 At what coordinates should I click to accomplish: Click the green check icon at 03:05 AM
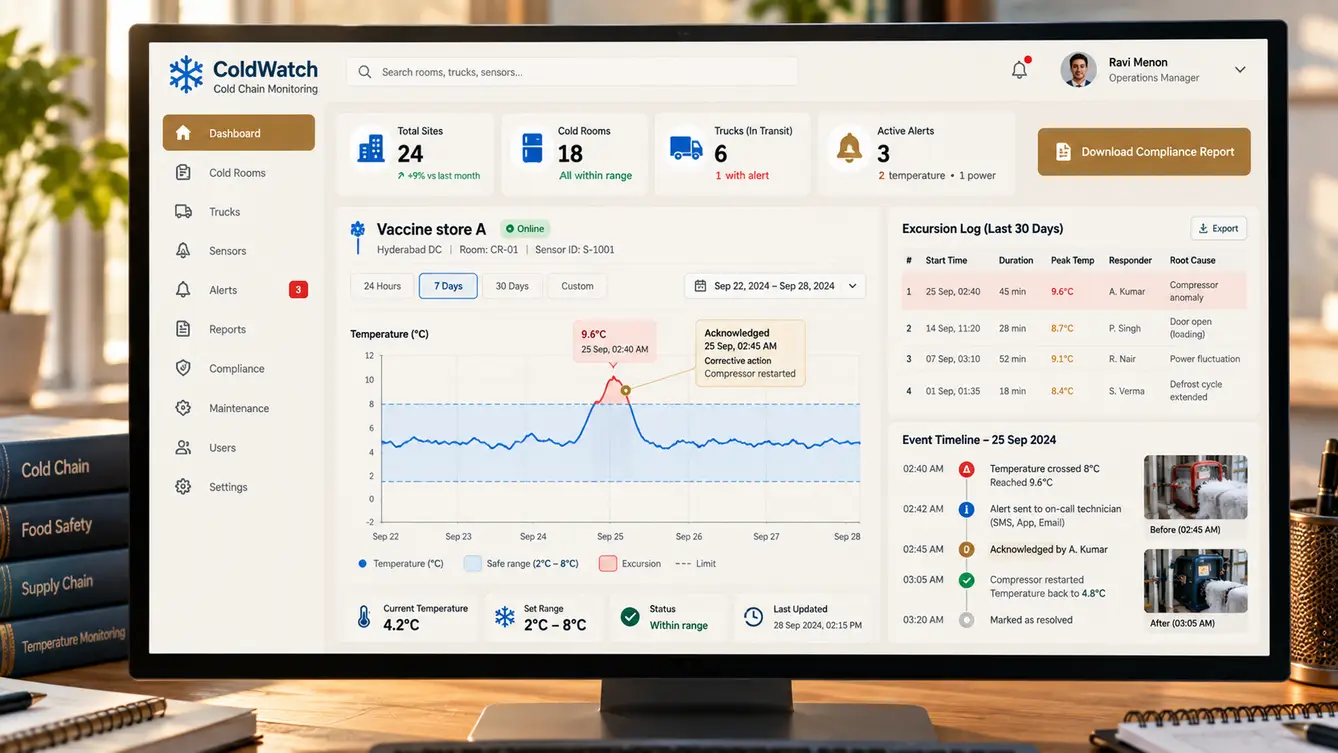pos(966,580)
